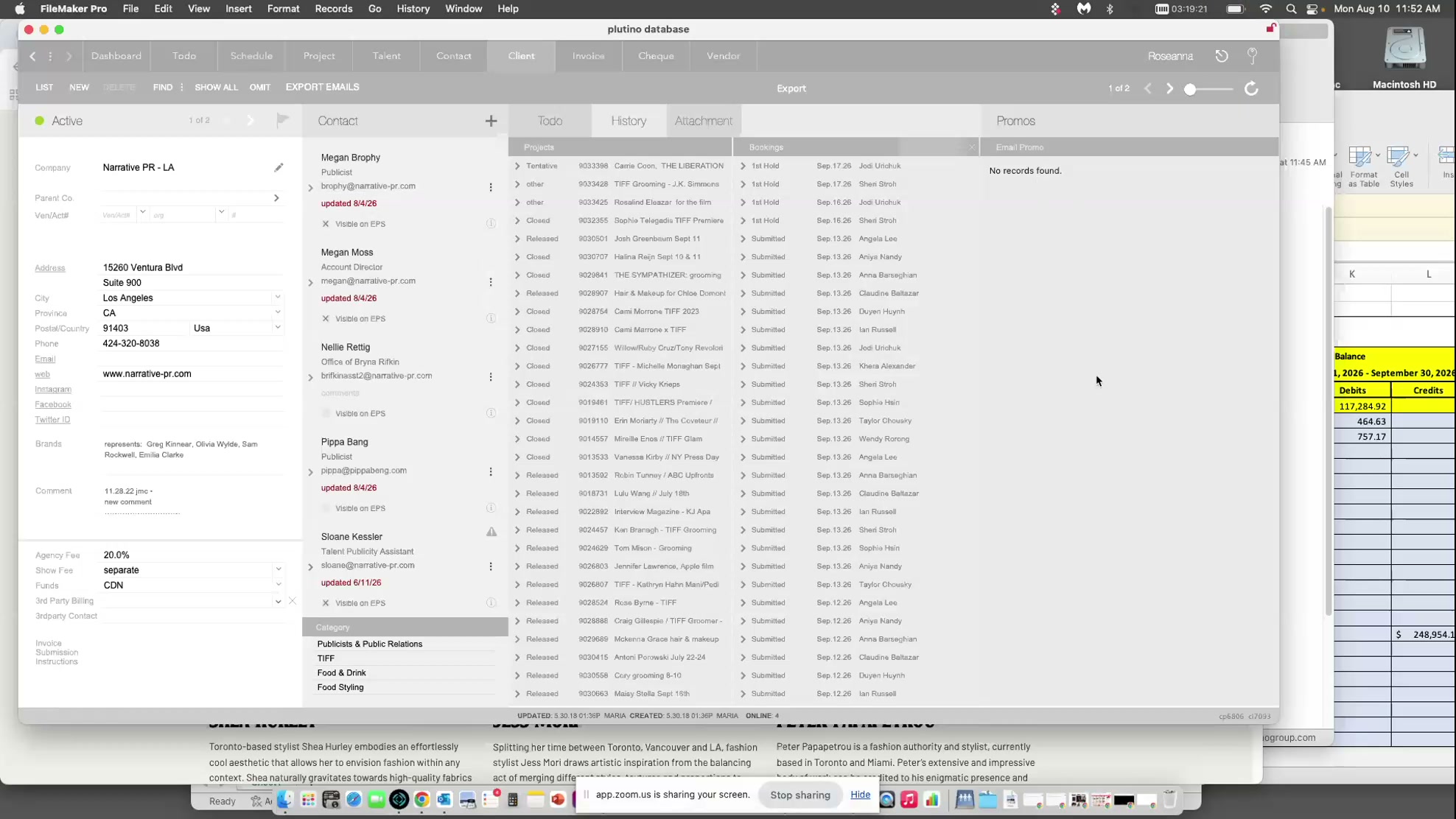Select the TIFF category row
1456x819 pixels.
[x=405, y=658]
